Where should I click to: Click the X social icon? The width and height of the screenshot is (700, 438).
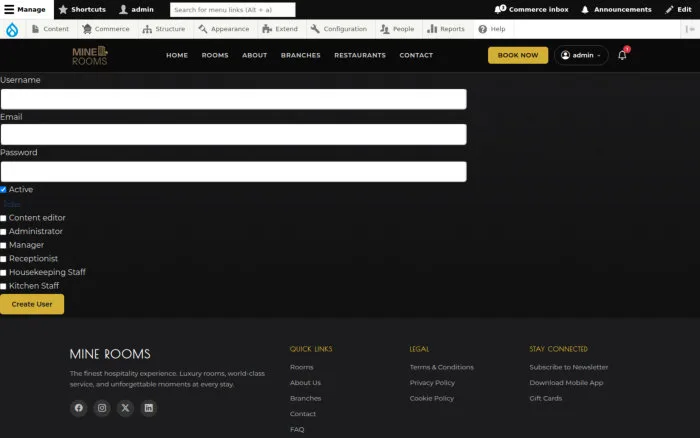[x=125, y=408]
